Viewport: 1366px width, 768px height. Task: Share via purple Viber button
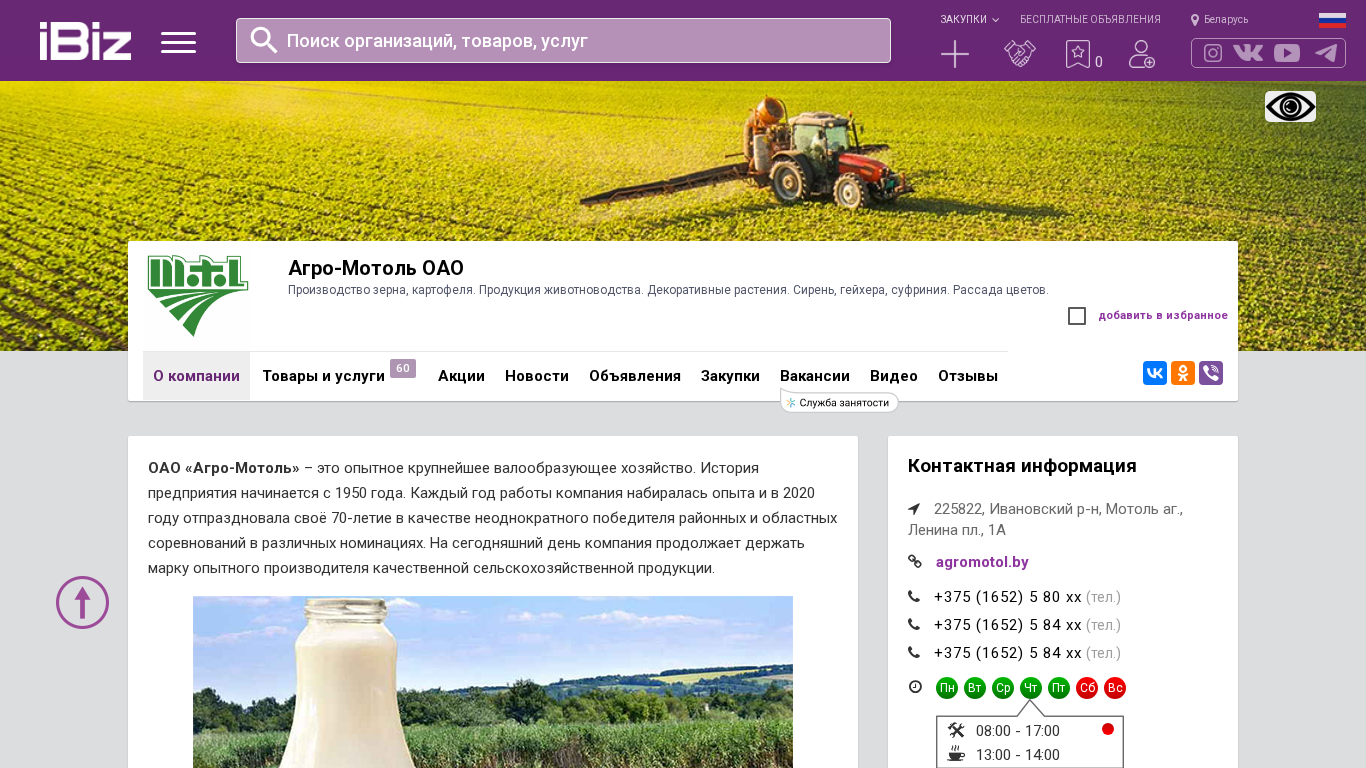tap(1211, 373)
